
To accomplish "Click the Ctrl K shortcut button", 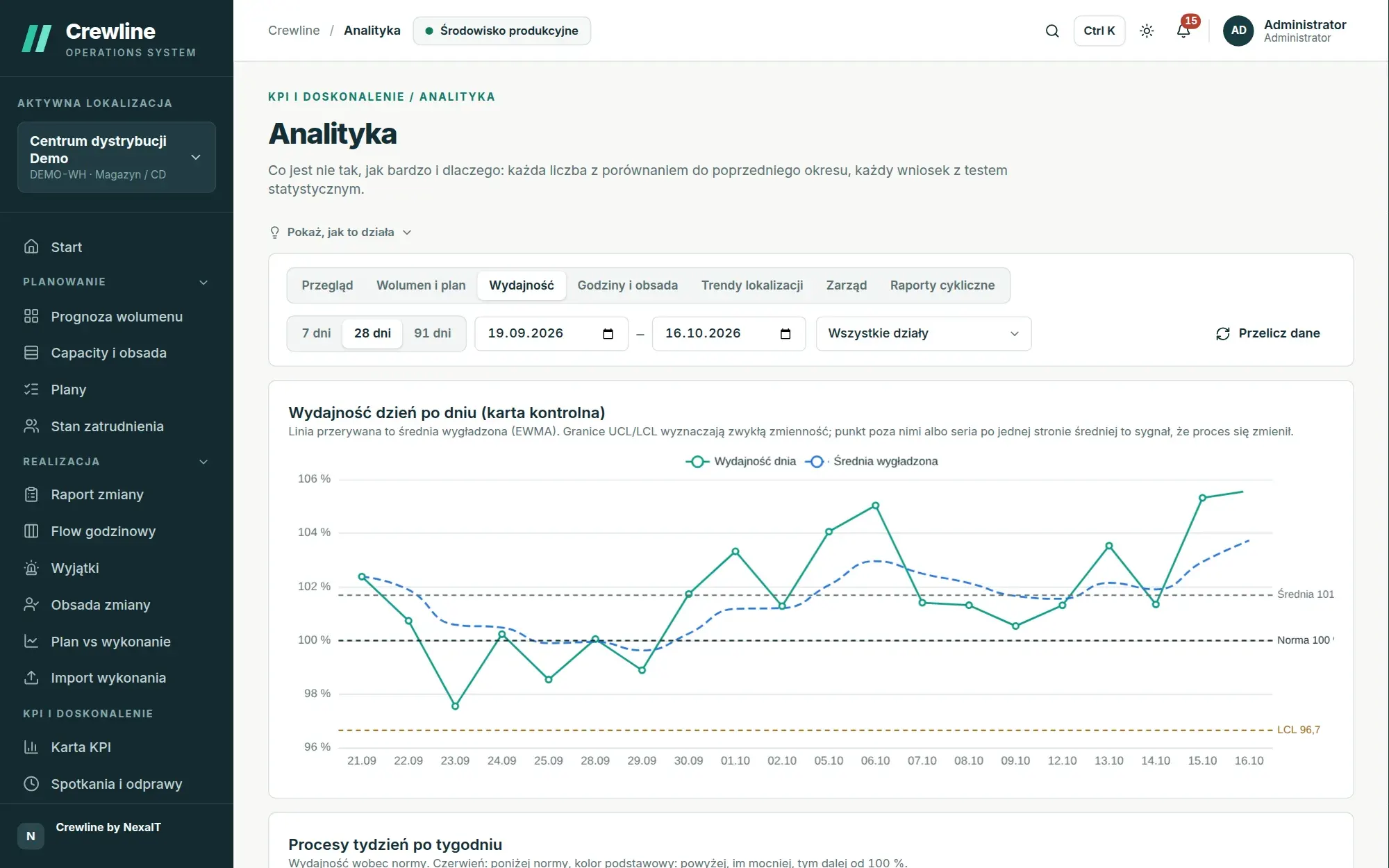I will click(x=1099, y=31).
